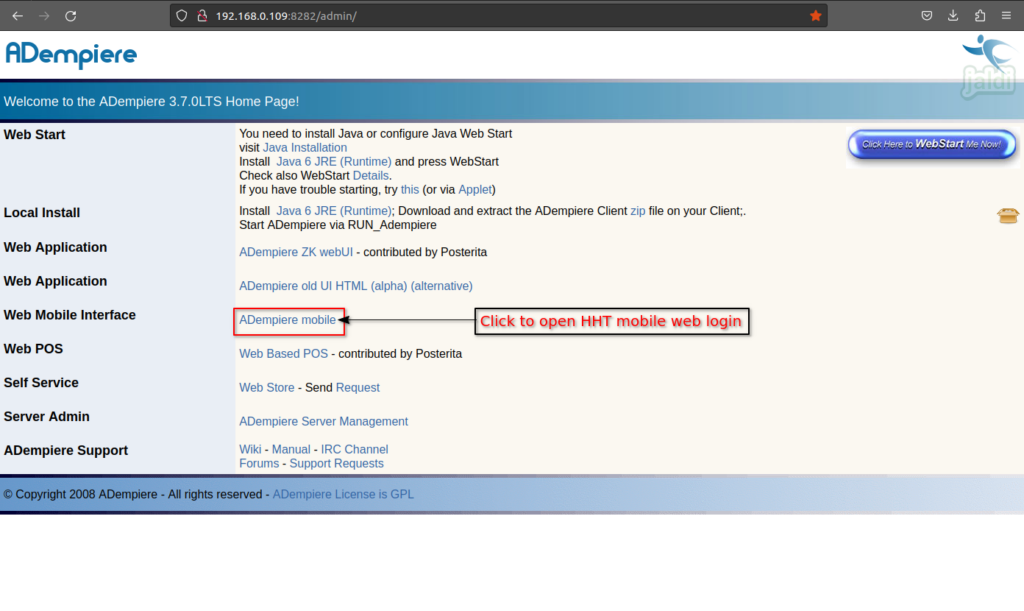Open the ADempiere License is GPL link
The image size is (1024, 611).
click(x=343, y=494)
